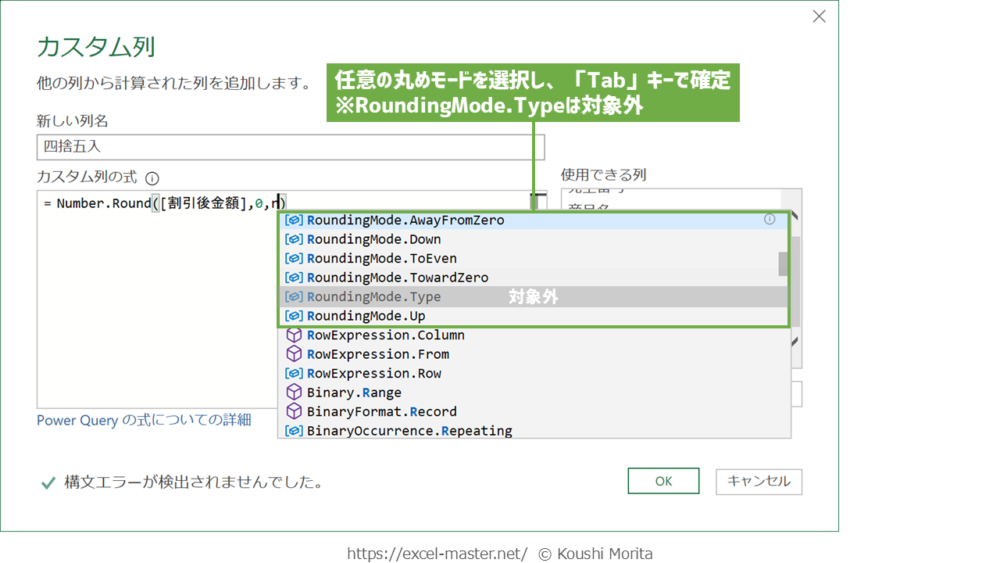The height and width of the screenshot is (563, 1000).
Task: Select RowExpression.From suggestion
Action: click(x=378, y=354)
